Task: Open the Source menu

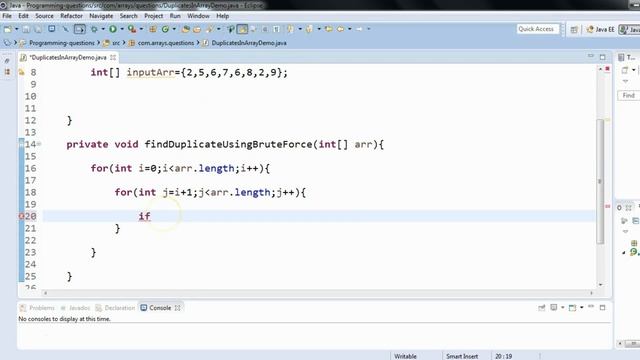Action: tap(44, 16)
